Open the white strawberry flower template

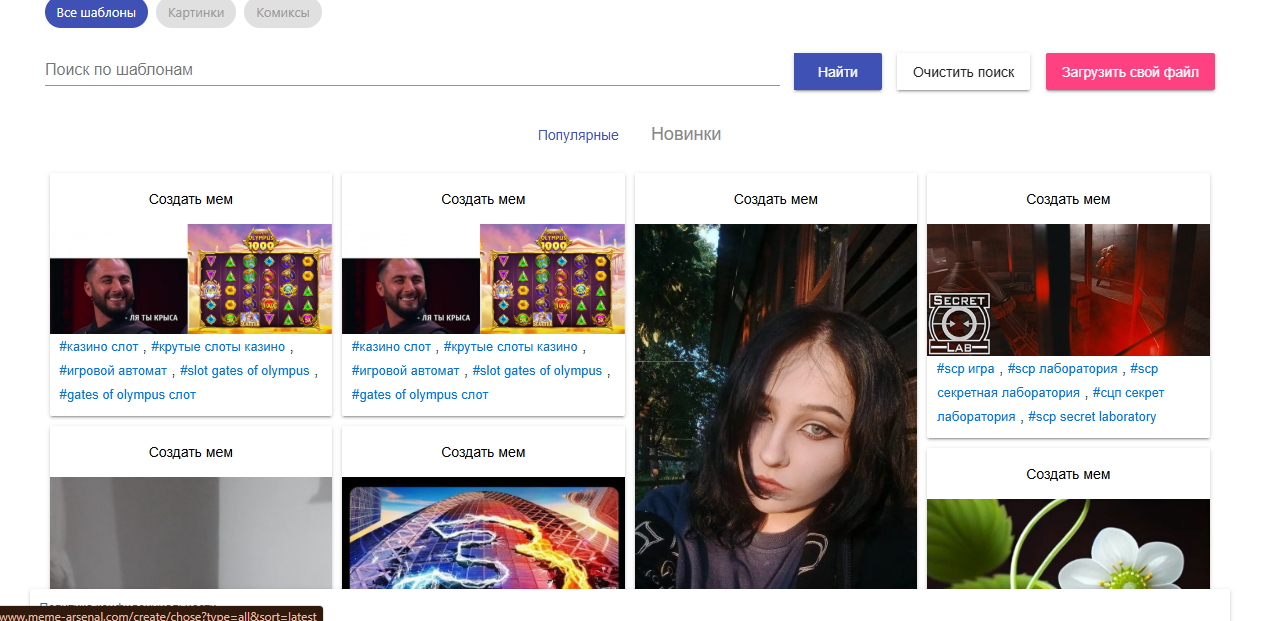1068,543
